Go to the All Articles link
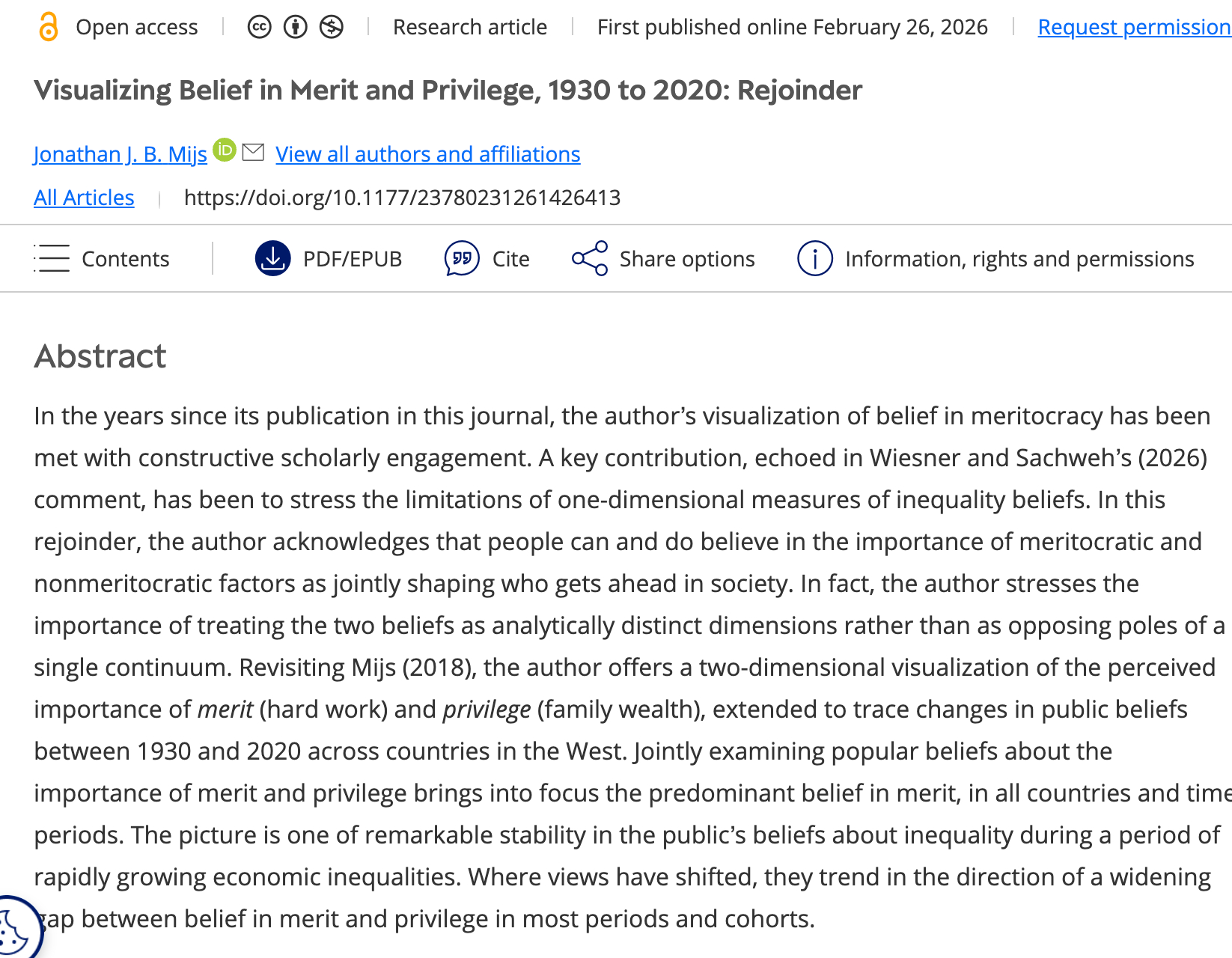The width and height of the screenshot is (1232, 958). [x=84, y=198]
